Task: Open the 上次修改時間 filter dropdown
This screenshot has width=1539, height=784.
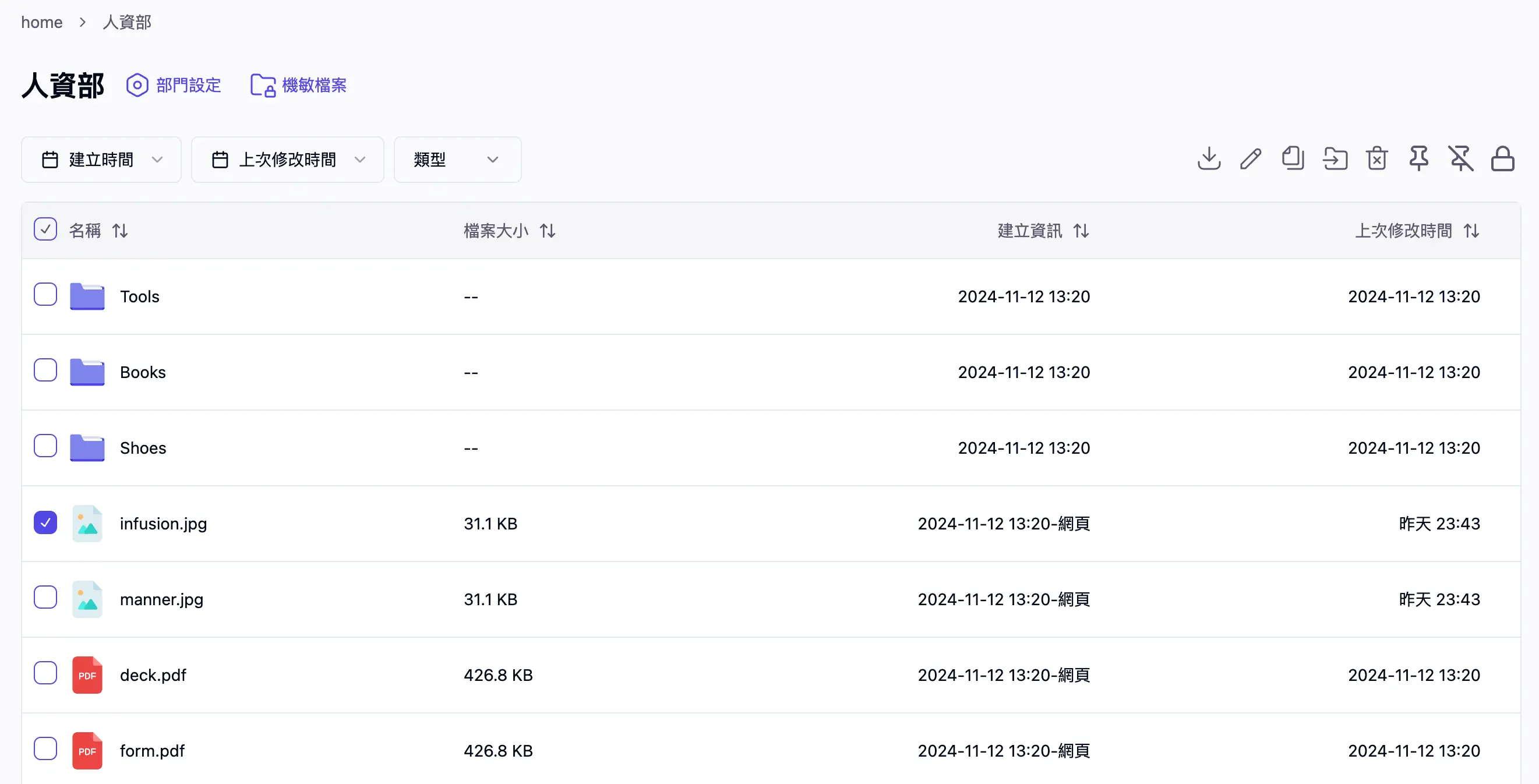Action: click(287, 160)
